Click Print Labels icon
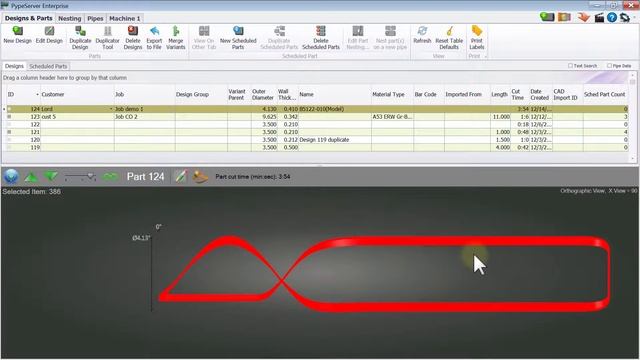 click(x=476, y=38)
